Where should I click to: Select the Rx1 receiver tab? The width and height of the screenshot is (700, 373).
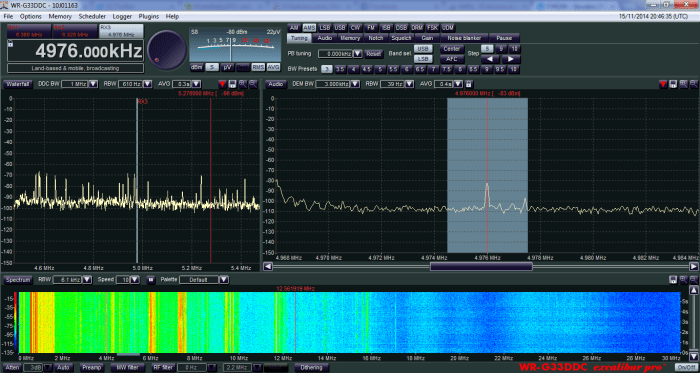coord(29,31)
